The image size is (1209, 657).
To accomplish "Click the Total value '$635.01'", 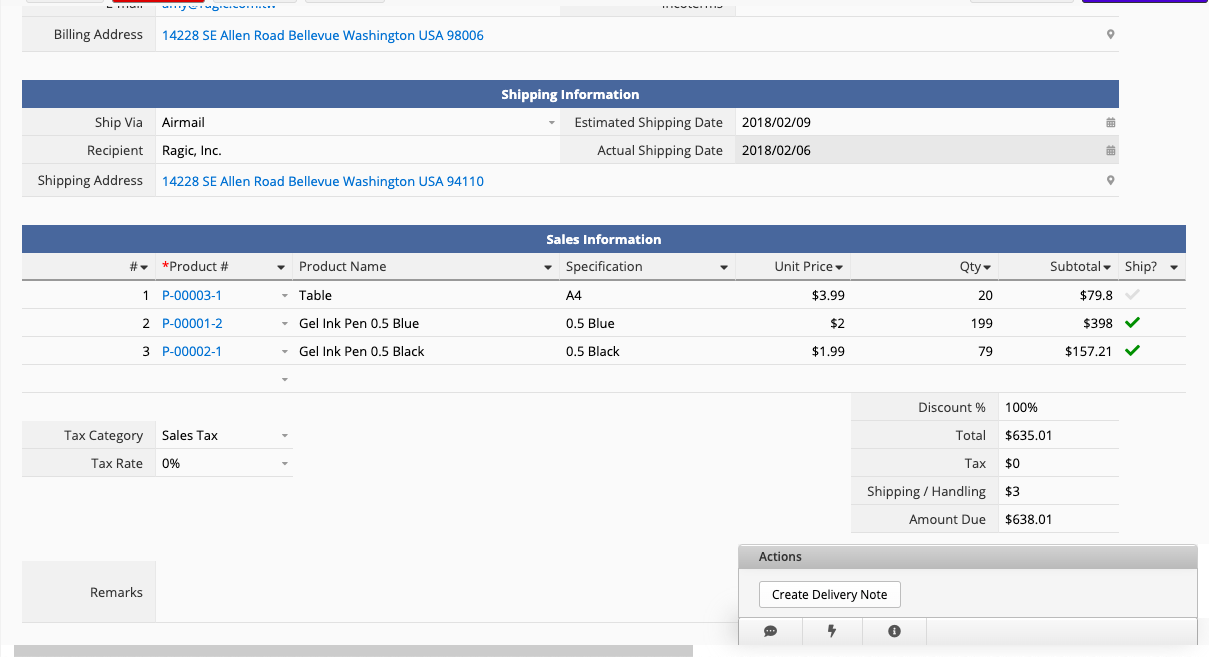I will pyautogui.click(x=1028, y=436).
